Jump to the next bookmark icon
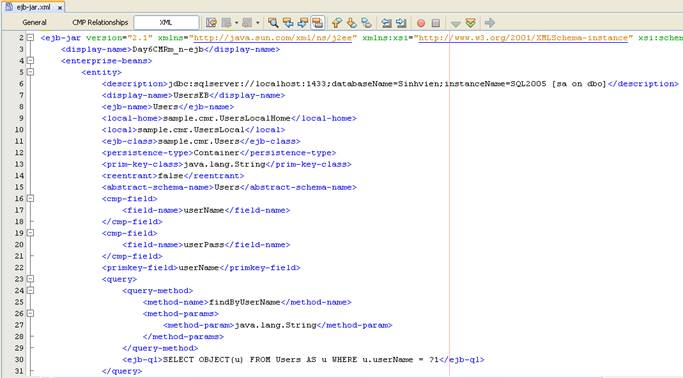Screen dimensions: 683x378 (x=352, y=23)
